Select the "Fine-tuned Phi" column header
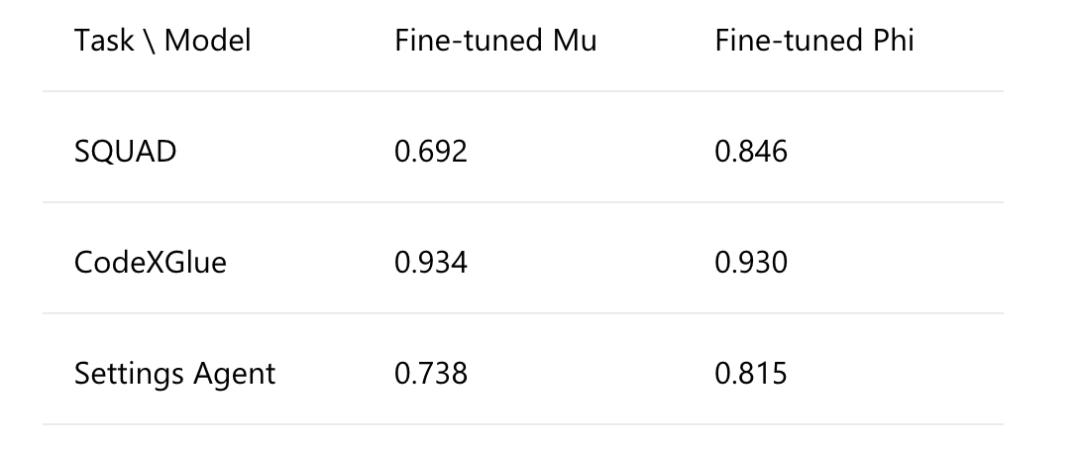 (x=814, y=41)
